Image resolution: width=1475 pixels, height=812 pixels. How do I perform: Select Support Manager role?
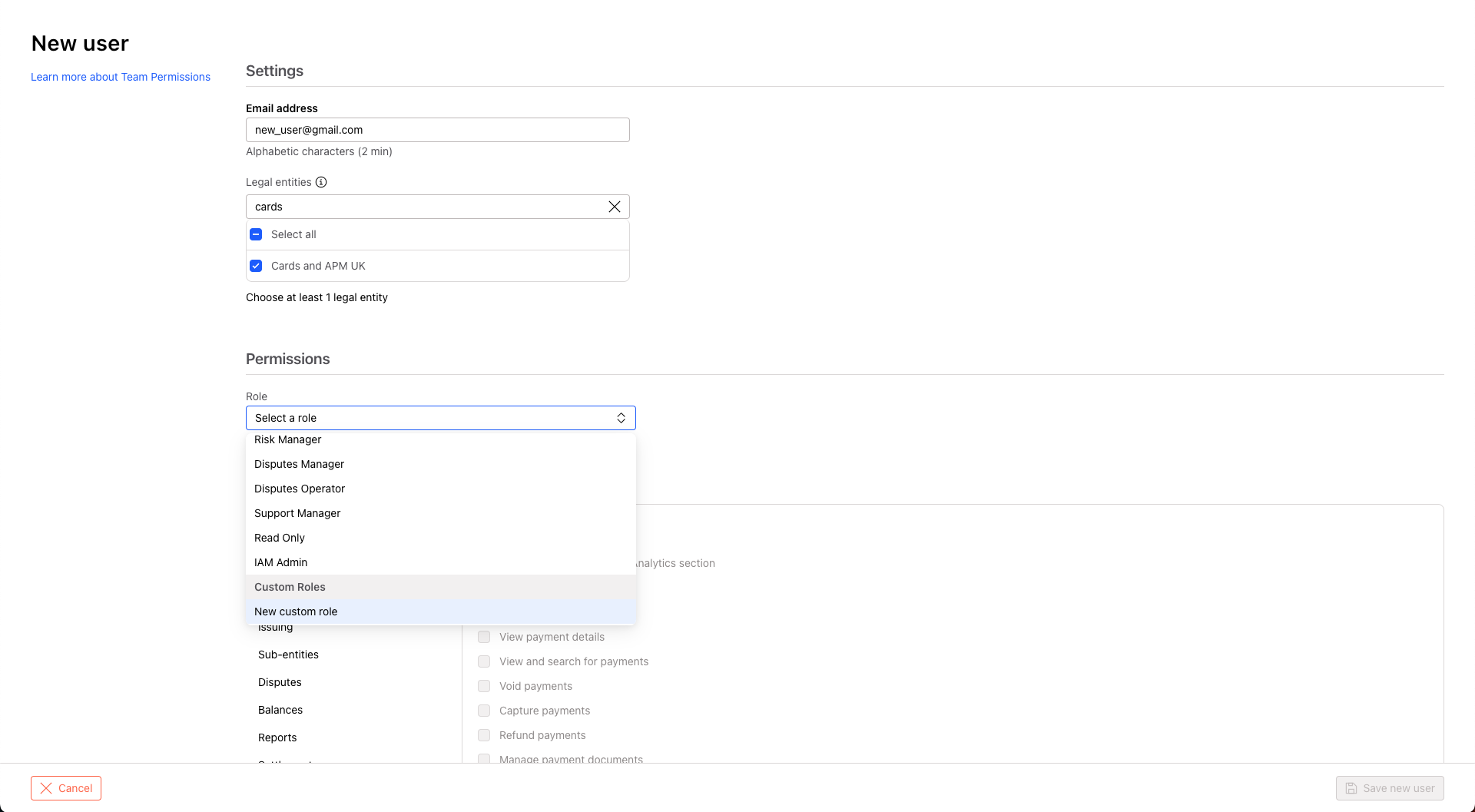tap(297, 513)
